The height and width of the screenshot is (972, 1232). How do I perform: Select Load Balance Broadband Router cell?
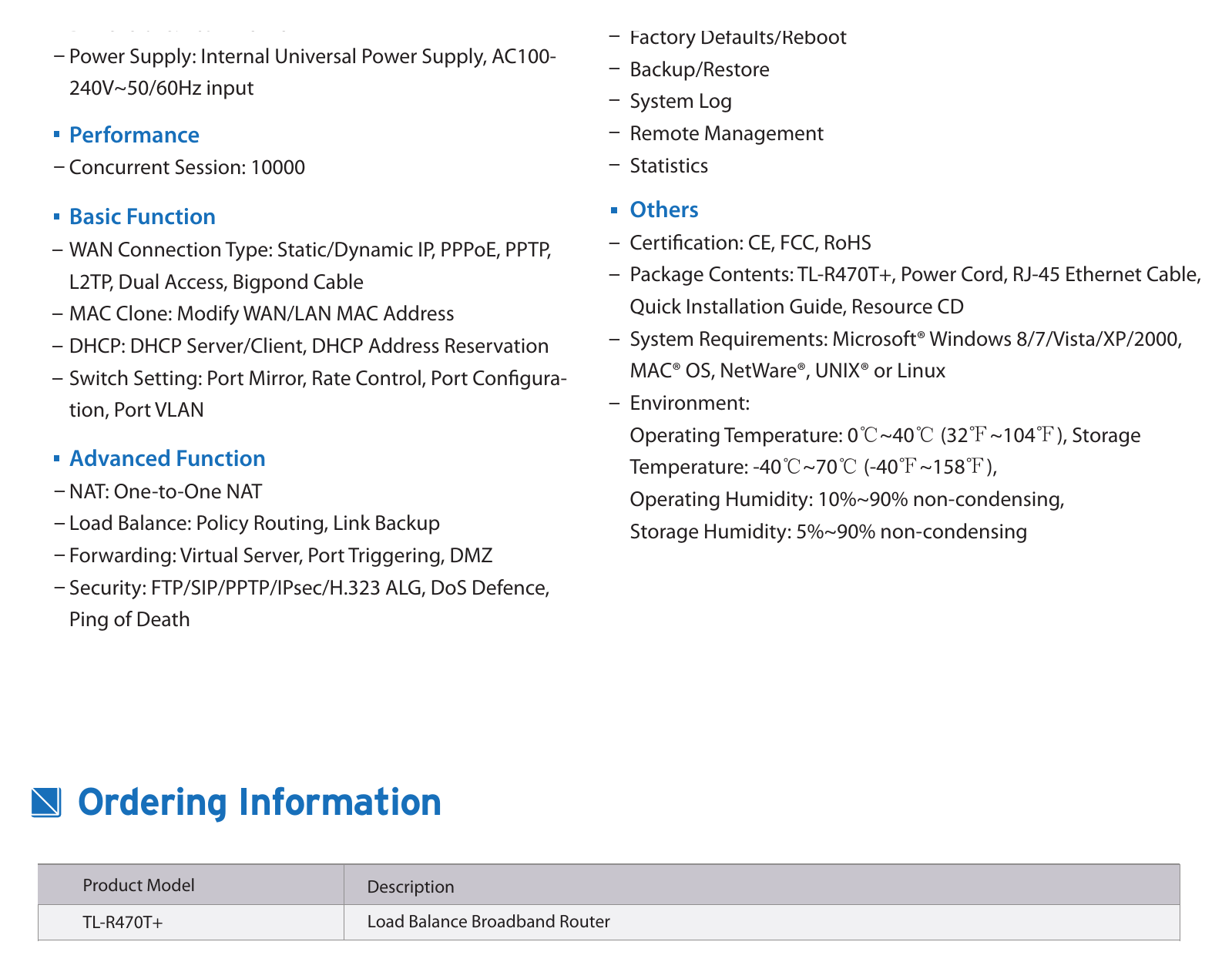point(762,922)
